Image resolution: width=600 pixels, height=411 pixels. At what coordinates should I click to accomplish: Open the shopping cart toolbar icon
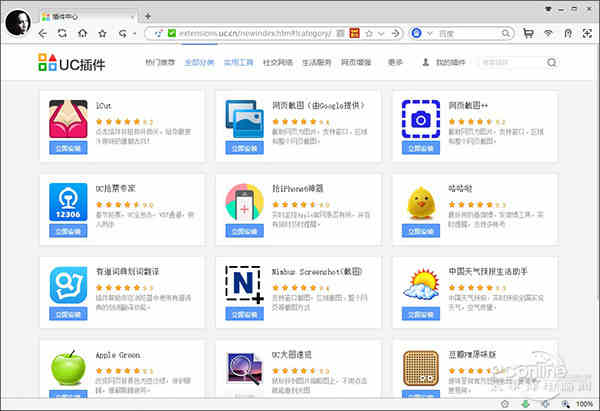coord(528,33)
